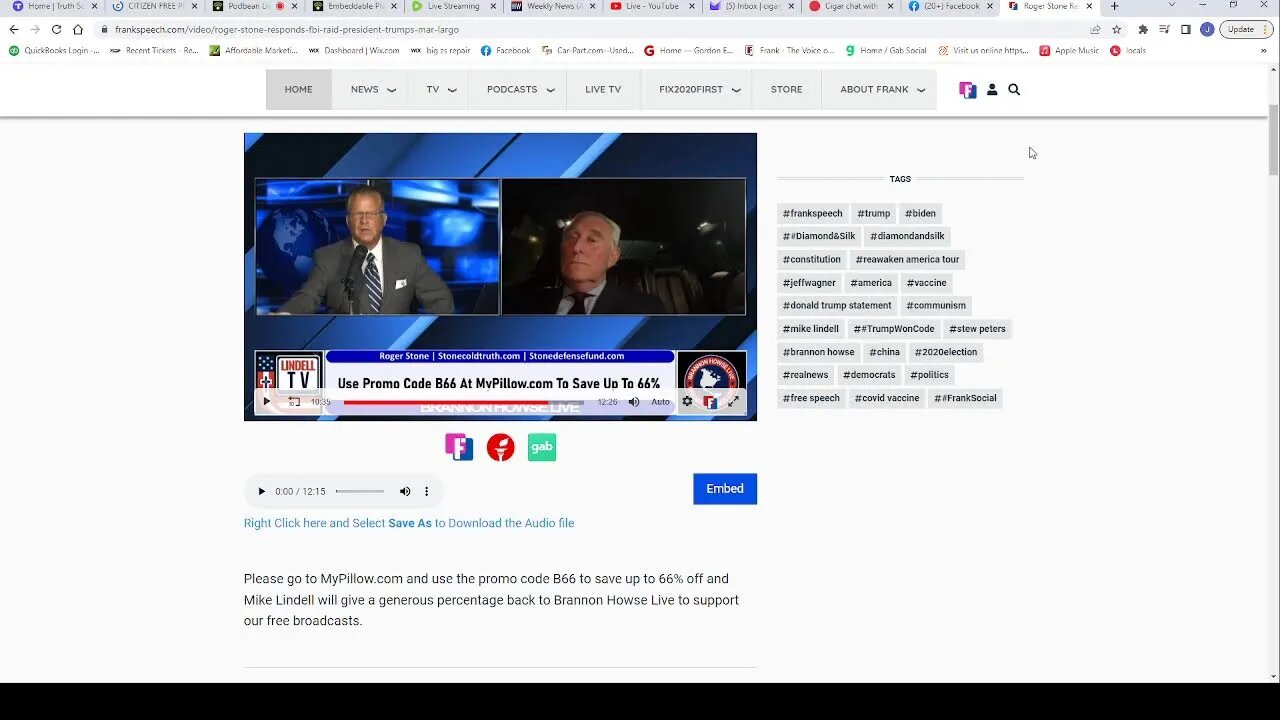The height and width of the screenshot is (720, 1280).
Task: Expand the ABOUT FRANK menu
Action: (882, 89)
